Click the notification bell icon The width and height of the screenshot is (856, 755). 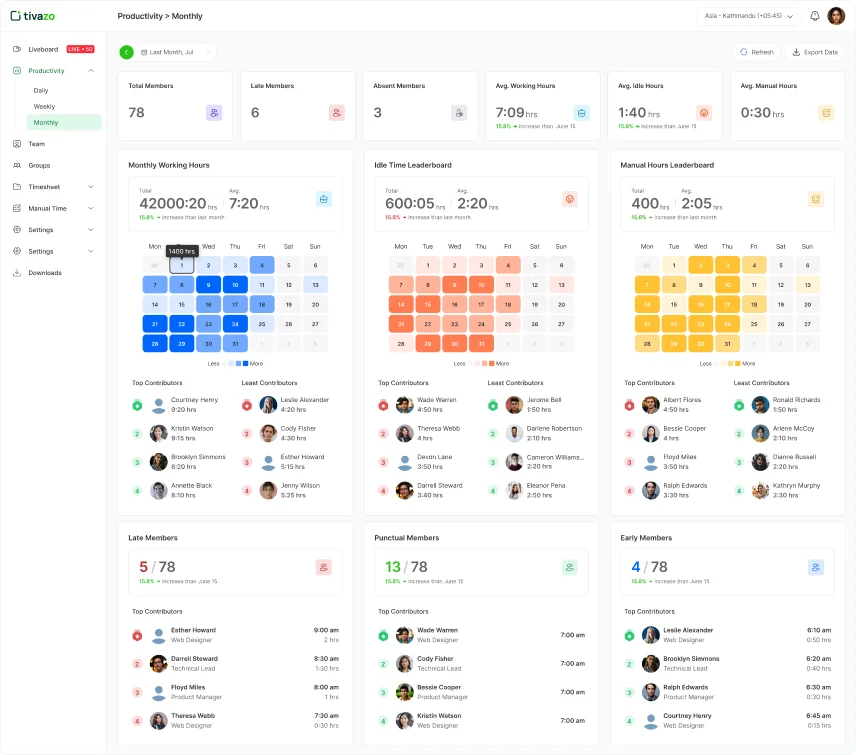[x=815, y=16]
